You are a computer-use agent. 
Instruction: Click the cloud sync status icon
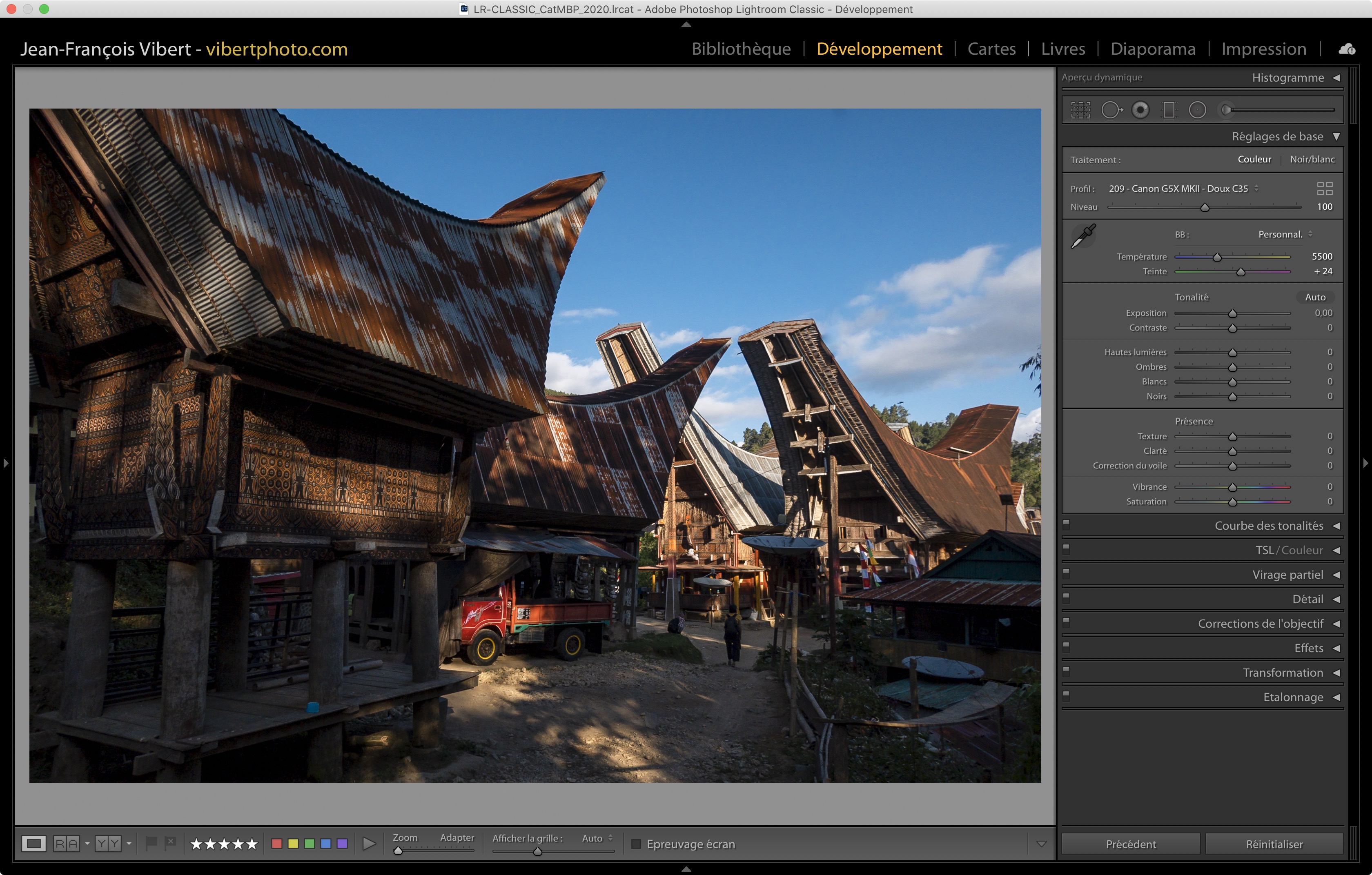coord(1347,49)
